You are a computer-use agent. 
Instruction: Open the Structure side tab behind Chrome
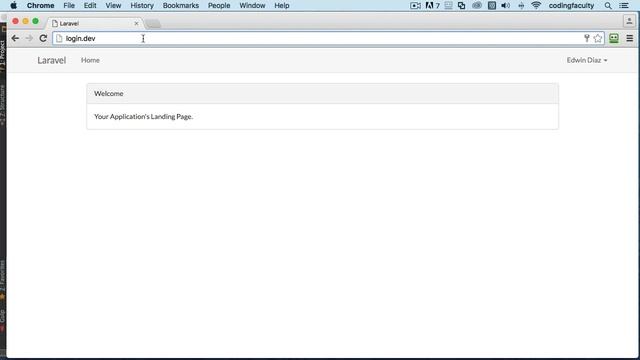(x=2, y=105)
